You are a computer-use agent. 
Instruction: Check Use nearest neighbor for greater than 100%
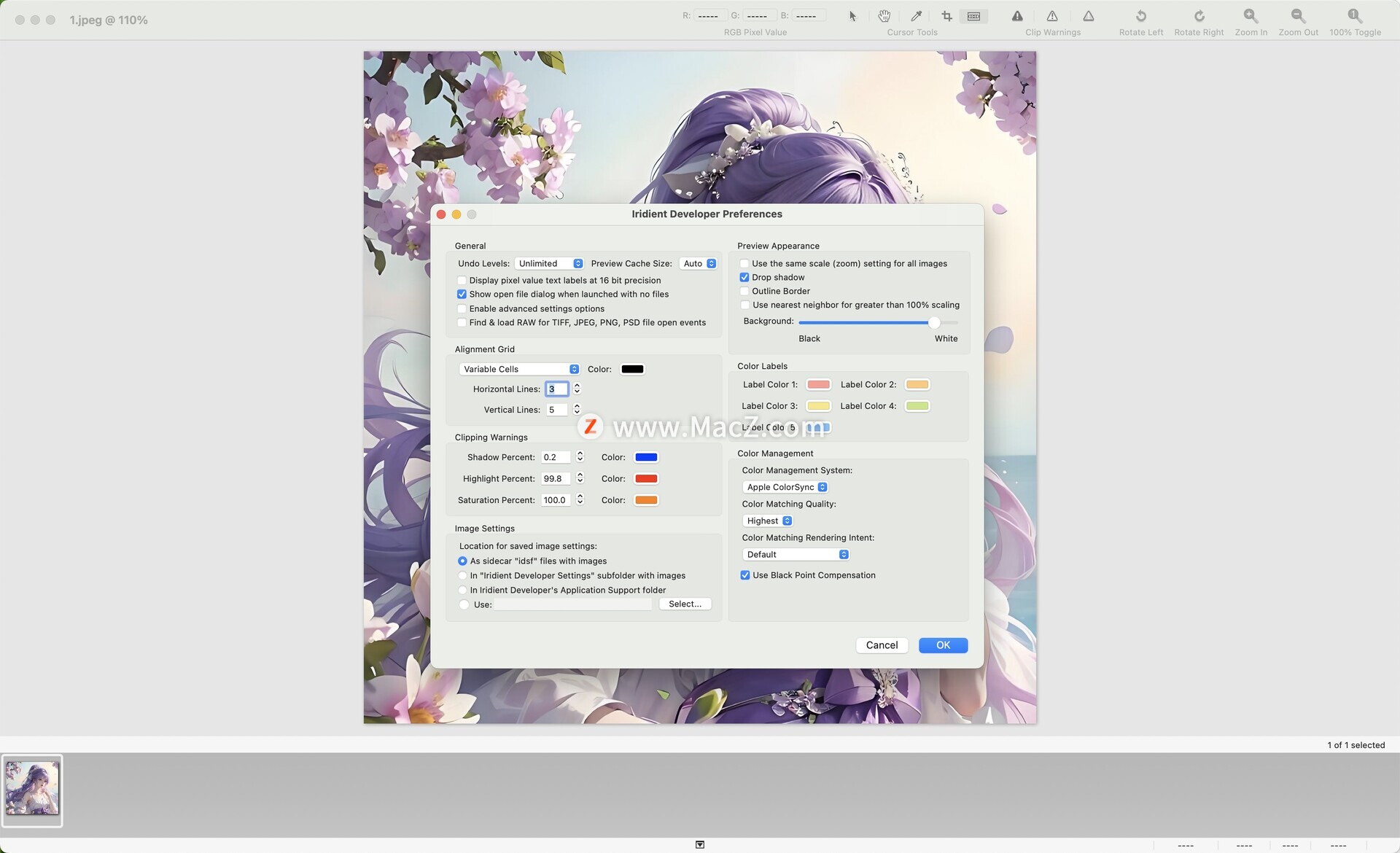744,305
